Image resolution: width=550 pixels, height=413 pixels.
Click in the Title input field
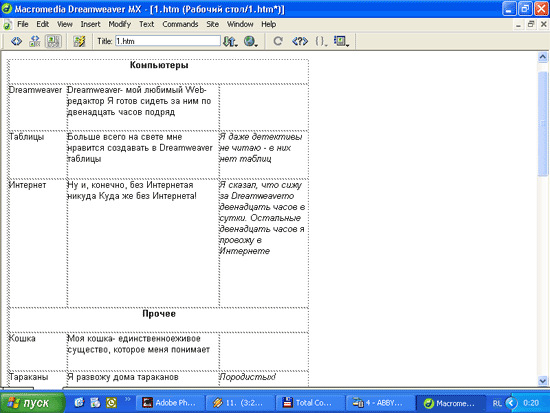click(168, 41)
